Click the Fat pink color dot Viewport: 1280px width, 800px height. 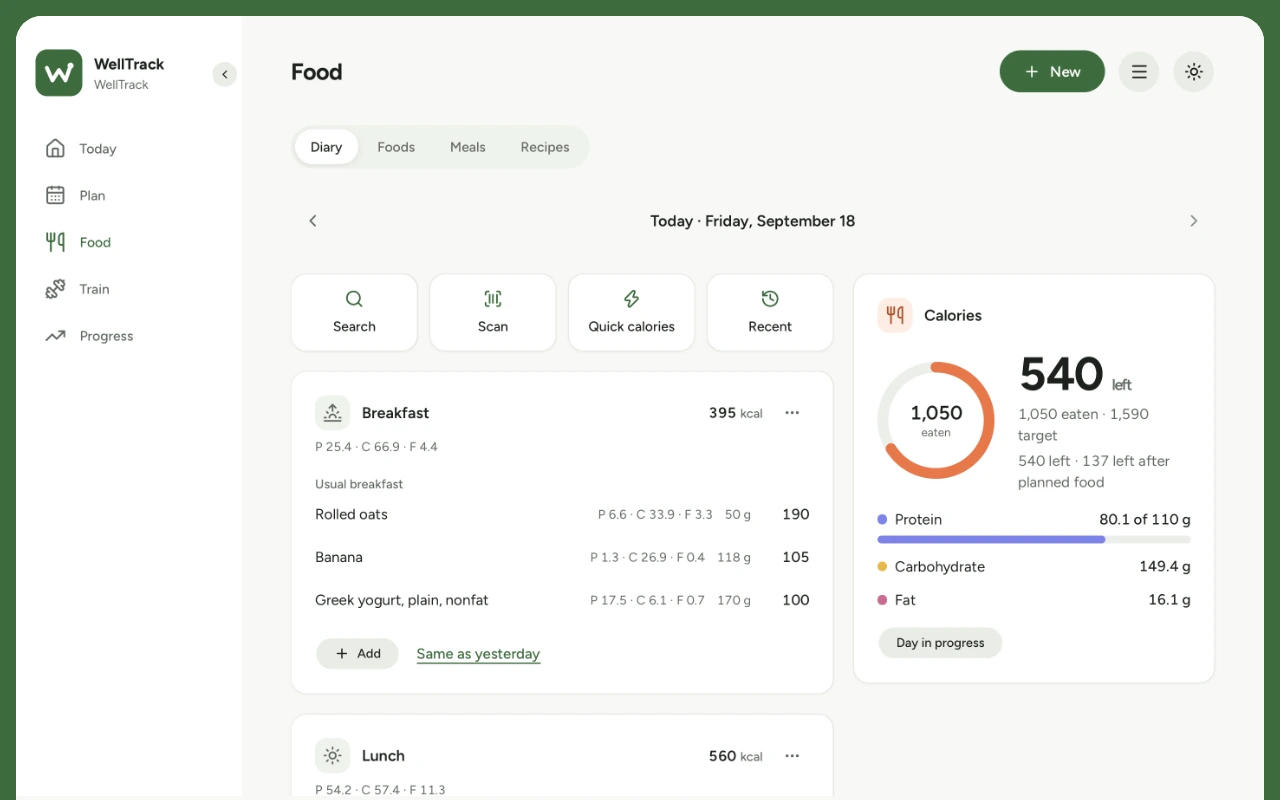click(882, 600)
